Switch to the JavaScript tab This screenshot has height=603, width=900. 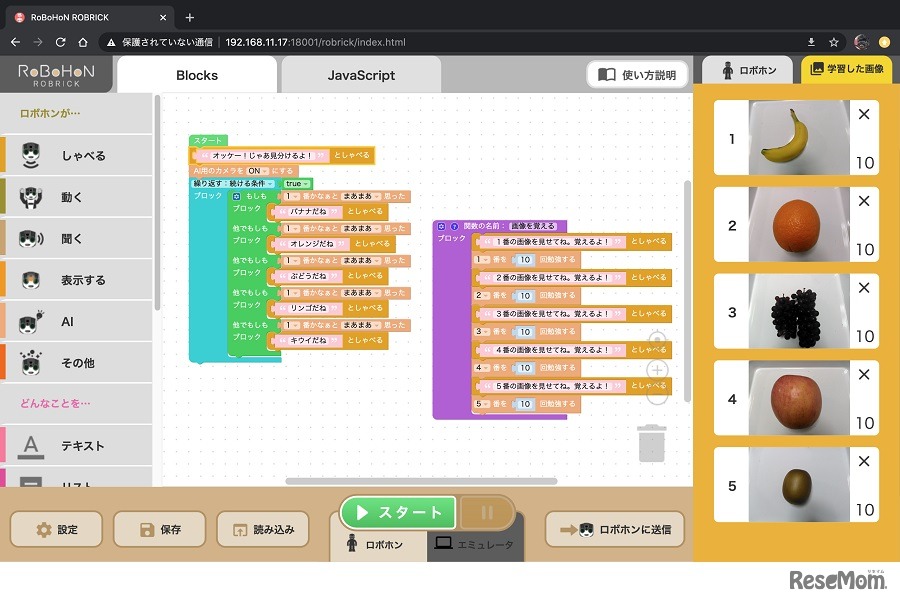coord(361,75)
